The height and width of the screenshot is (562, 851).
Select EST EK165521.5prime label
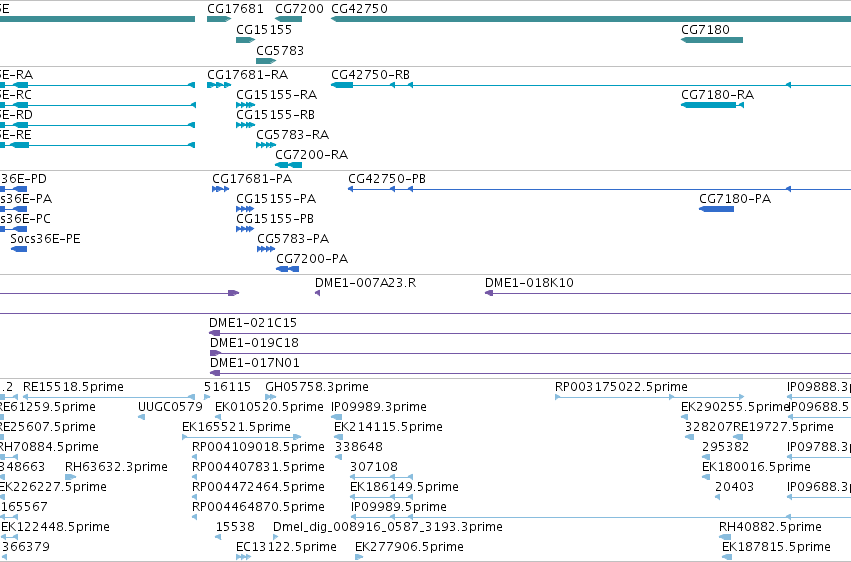coord(236,427)
